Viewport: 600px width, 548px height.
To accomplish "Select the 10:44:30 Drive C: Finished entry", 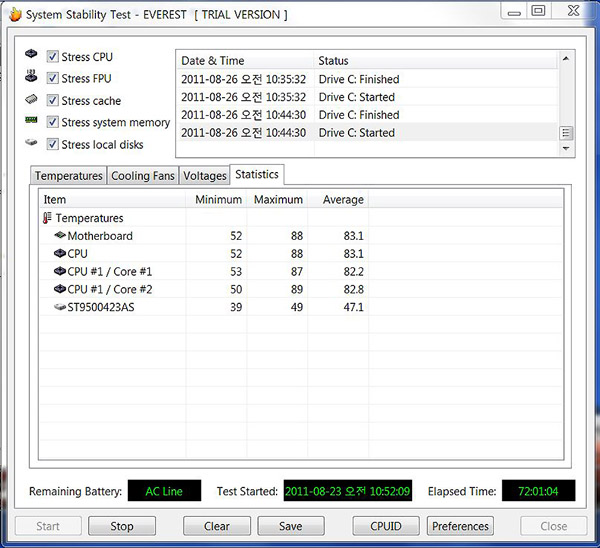I will [367, 115].
